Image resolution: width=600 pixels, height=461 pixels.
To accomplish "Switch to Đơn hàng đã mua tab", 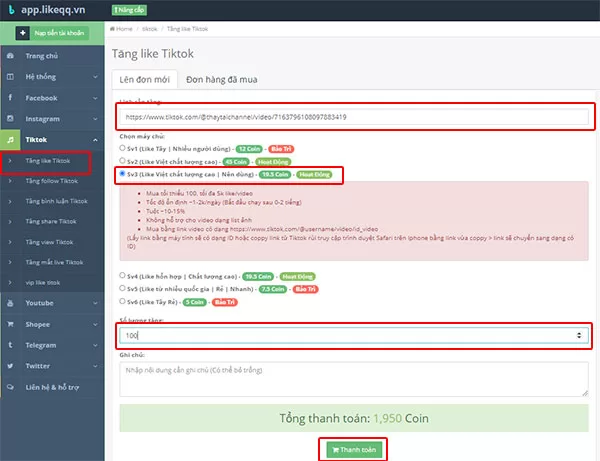I will (x=222, y=79).
